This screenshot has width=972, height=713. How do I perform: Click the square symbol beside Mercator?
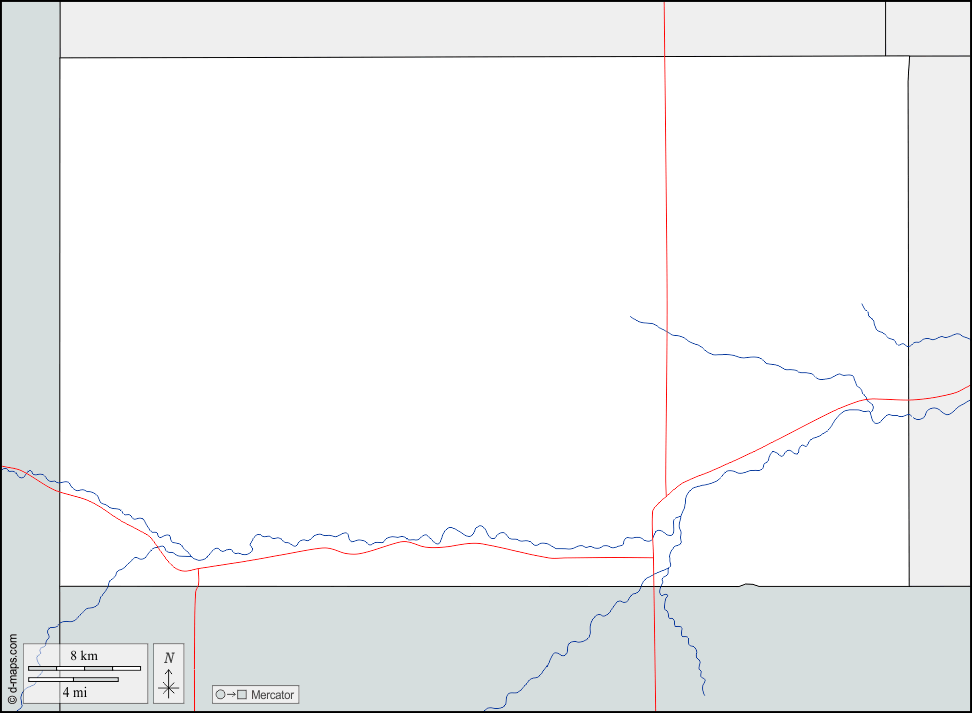(x=242, y=695)
